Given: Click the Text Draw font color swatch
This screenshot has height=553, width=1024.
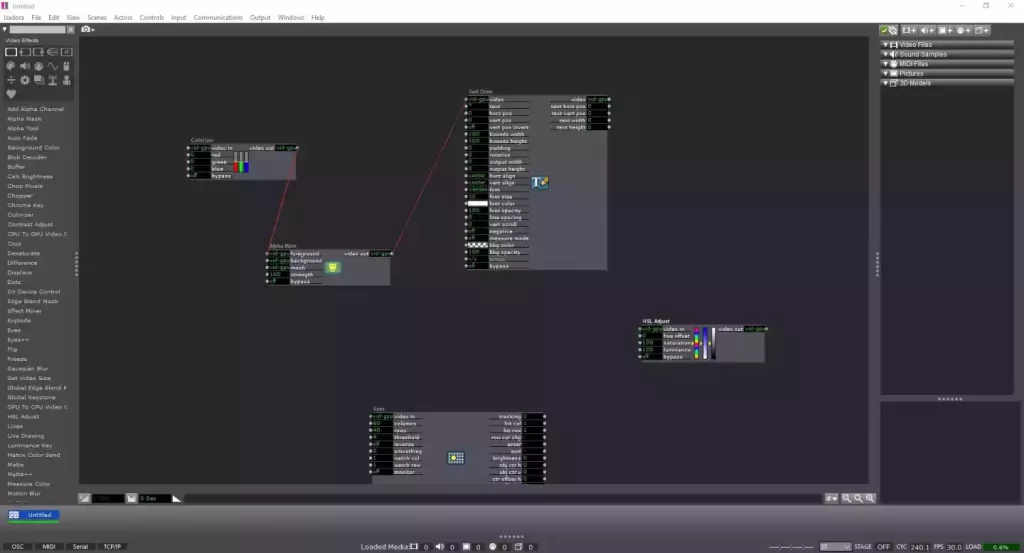Looking at the screenshot, I should tap(477, 204).
